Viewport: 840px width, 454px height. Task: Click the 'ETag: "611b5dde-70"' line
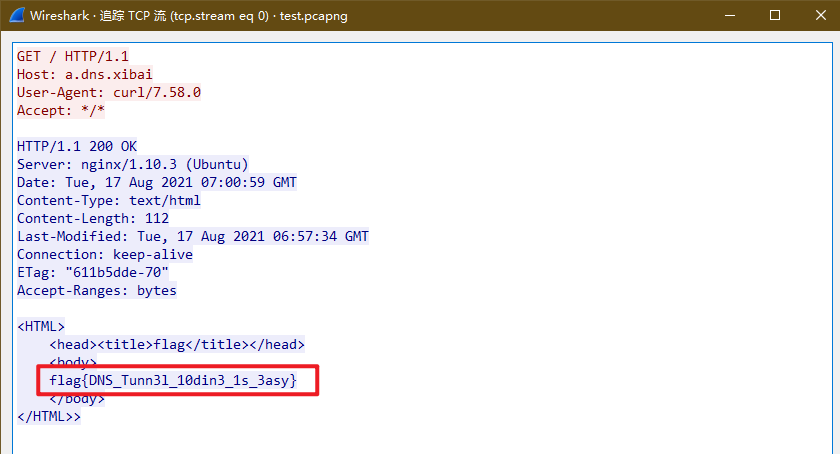tap(93, 272)
